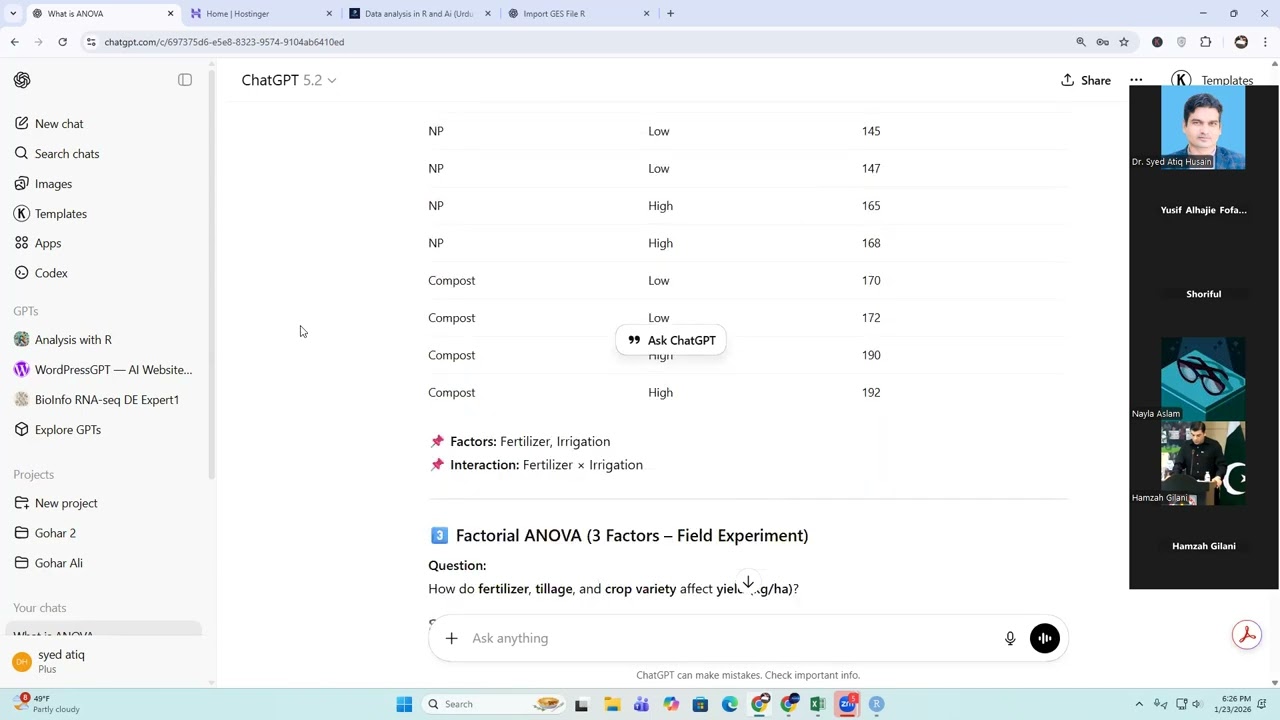Image resolution: width=1280 pixels, height=720 pixels.
Task: Click the Templates button in the header
Action: coord(1213,80)
